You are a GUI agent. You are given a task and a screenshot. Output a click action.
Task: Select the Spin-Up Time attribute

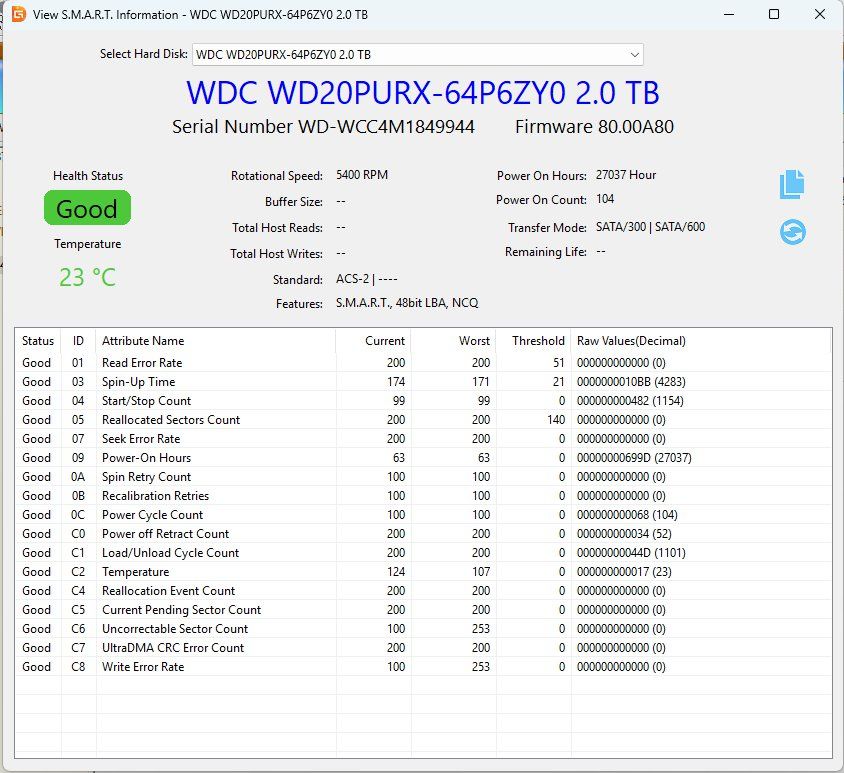(423, 382)
